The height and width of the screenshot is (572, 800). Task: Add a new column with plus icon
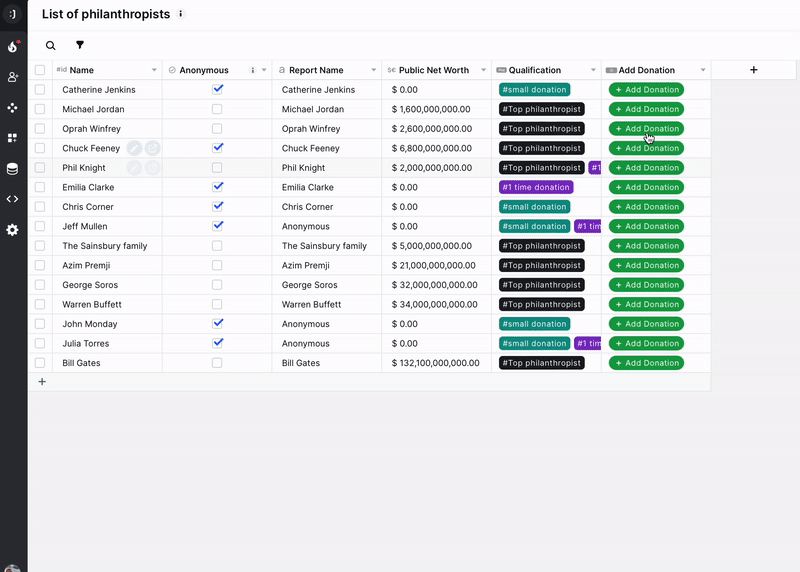(x=754, y=70)
